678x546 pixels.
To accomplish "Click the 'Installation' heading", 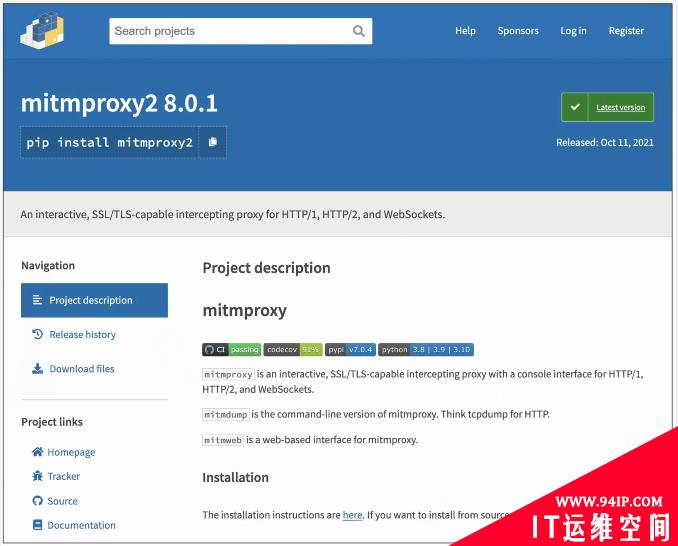I will [235, 477].
